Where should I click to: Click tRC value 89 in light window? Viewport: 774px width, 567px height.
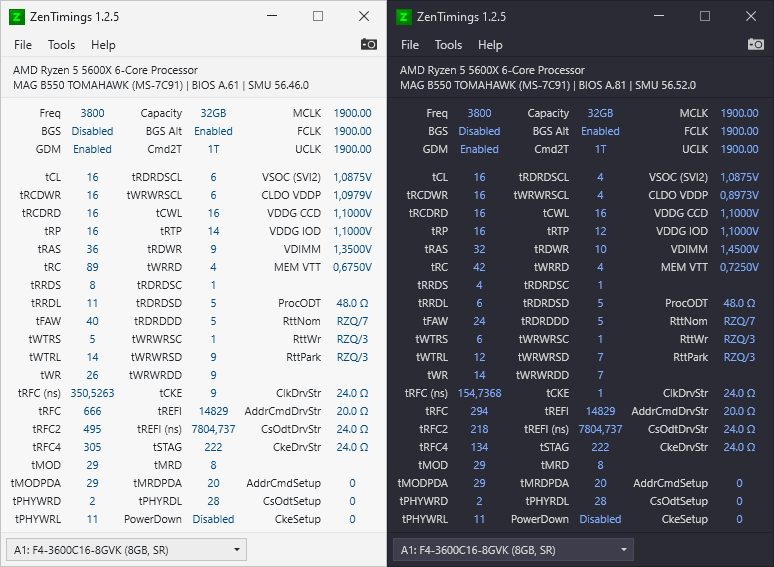92,267
